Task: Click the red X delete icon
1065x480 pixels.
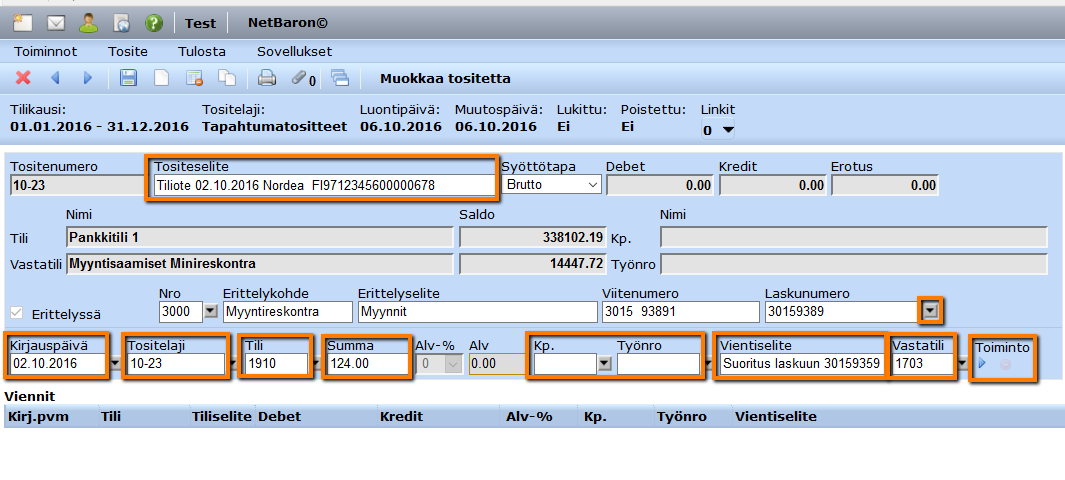Action: [23, 78]
